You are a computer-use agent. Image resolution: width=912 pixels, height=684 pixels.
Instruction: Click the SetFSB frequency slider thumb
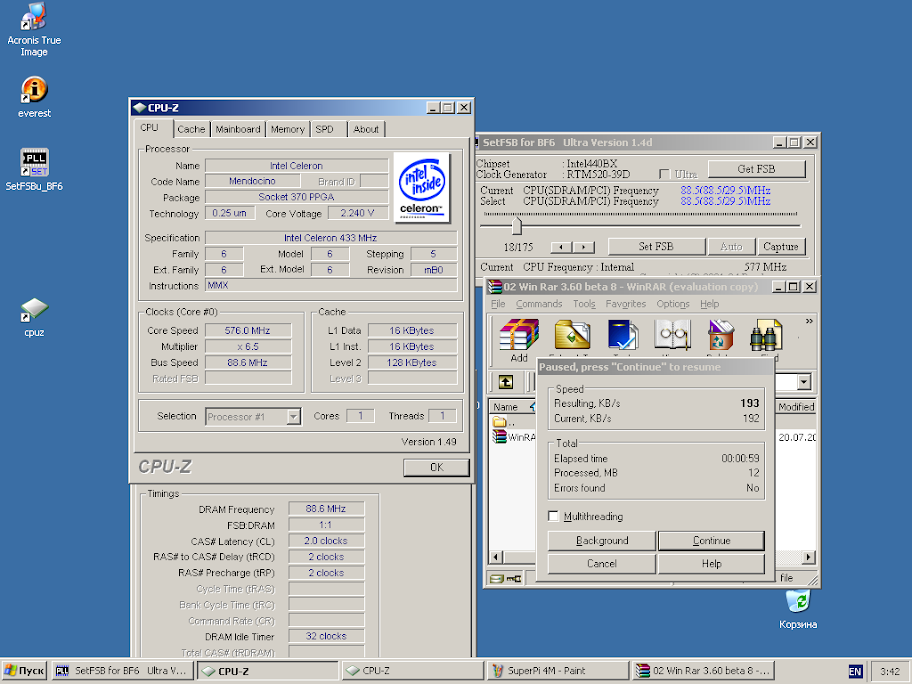coord(516,225)
